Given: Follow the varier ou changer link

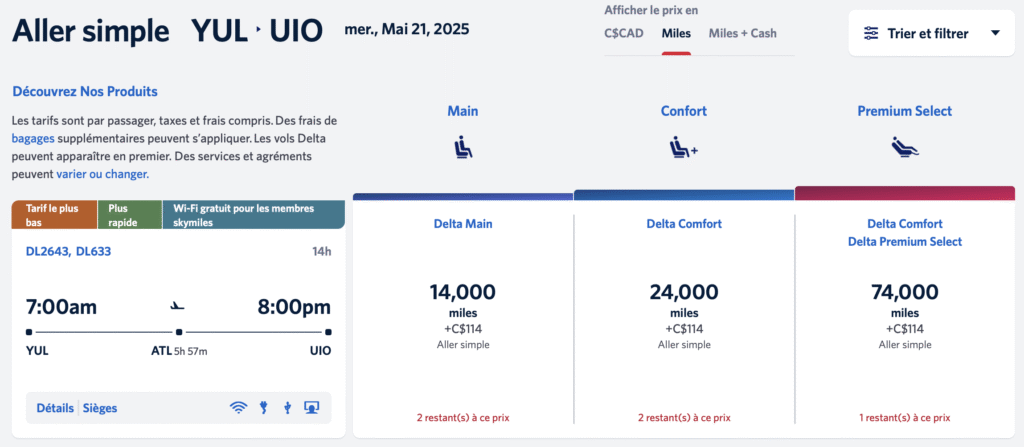Looking at the screenshot, I should point(102,173).
